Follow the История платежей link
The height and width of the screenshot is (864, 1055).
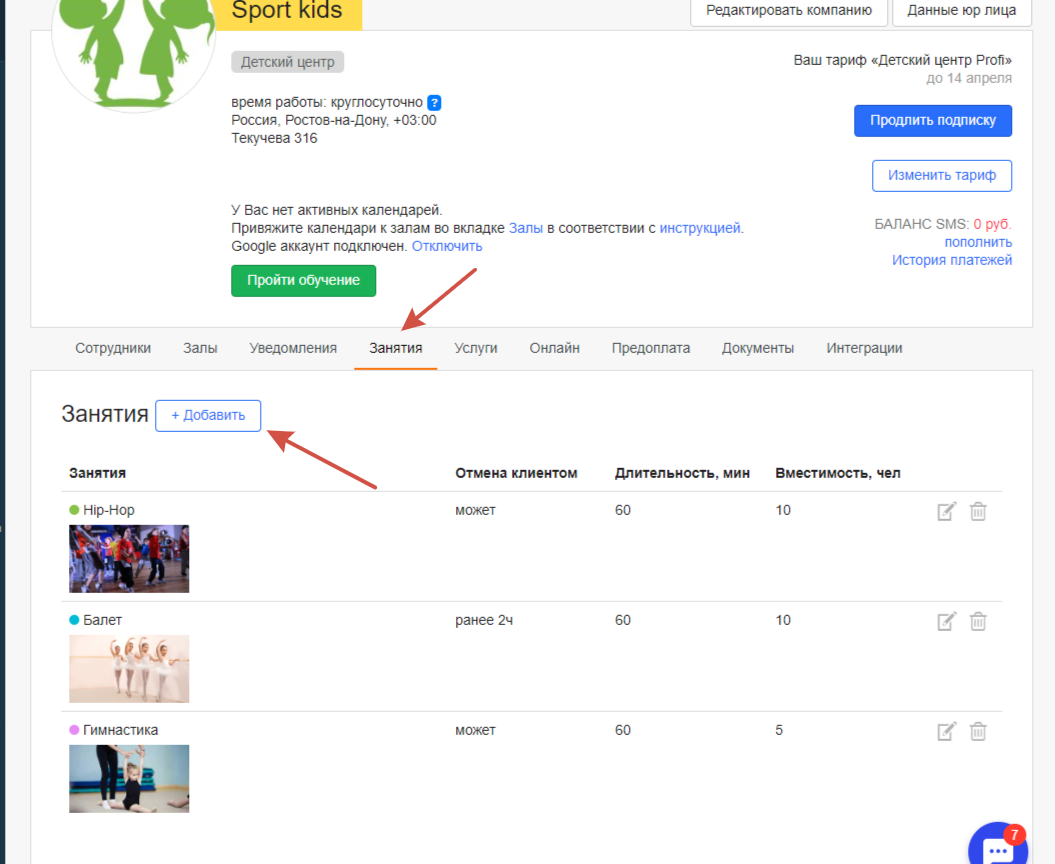(x=951, y=260)
